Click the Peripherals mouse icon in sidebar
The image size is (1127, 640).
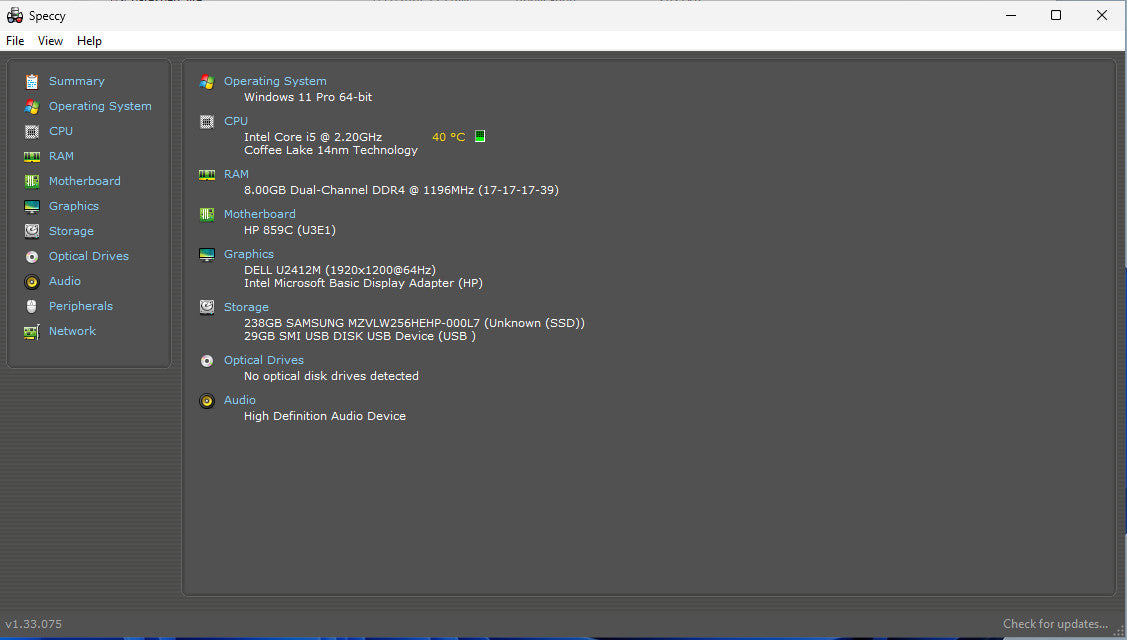point(32,306)
